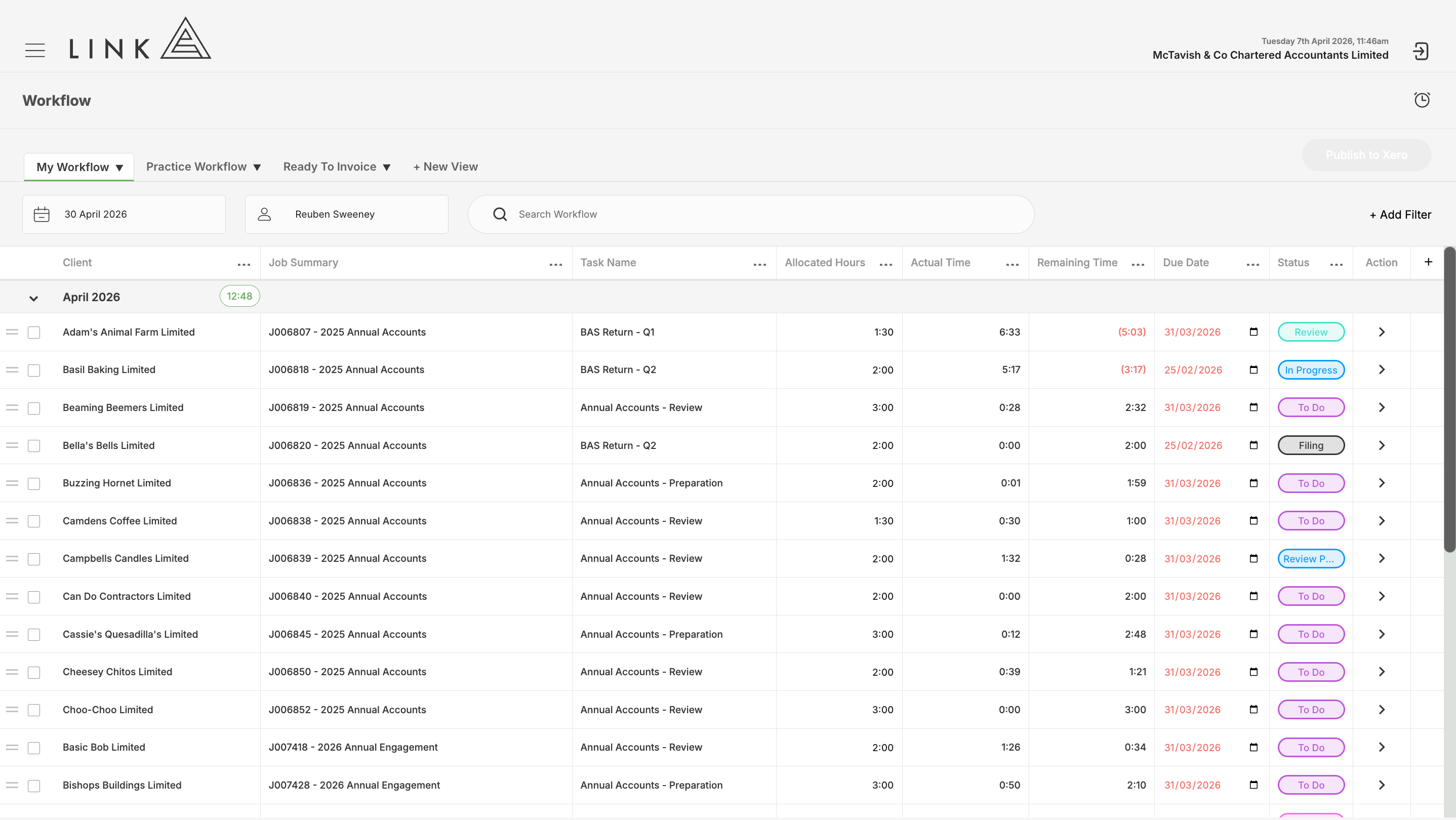Check the Choo-Choo Limited row checkbox

tap(34, 710)
